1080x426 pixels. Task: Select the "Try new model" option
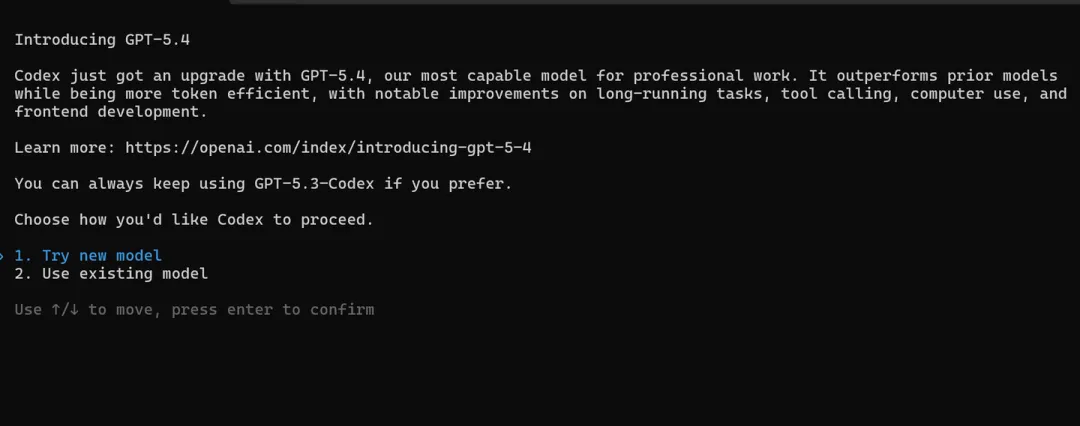(101, 256)
